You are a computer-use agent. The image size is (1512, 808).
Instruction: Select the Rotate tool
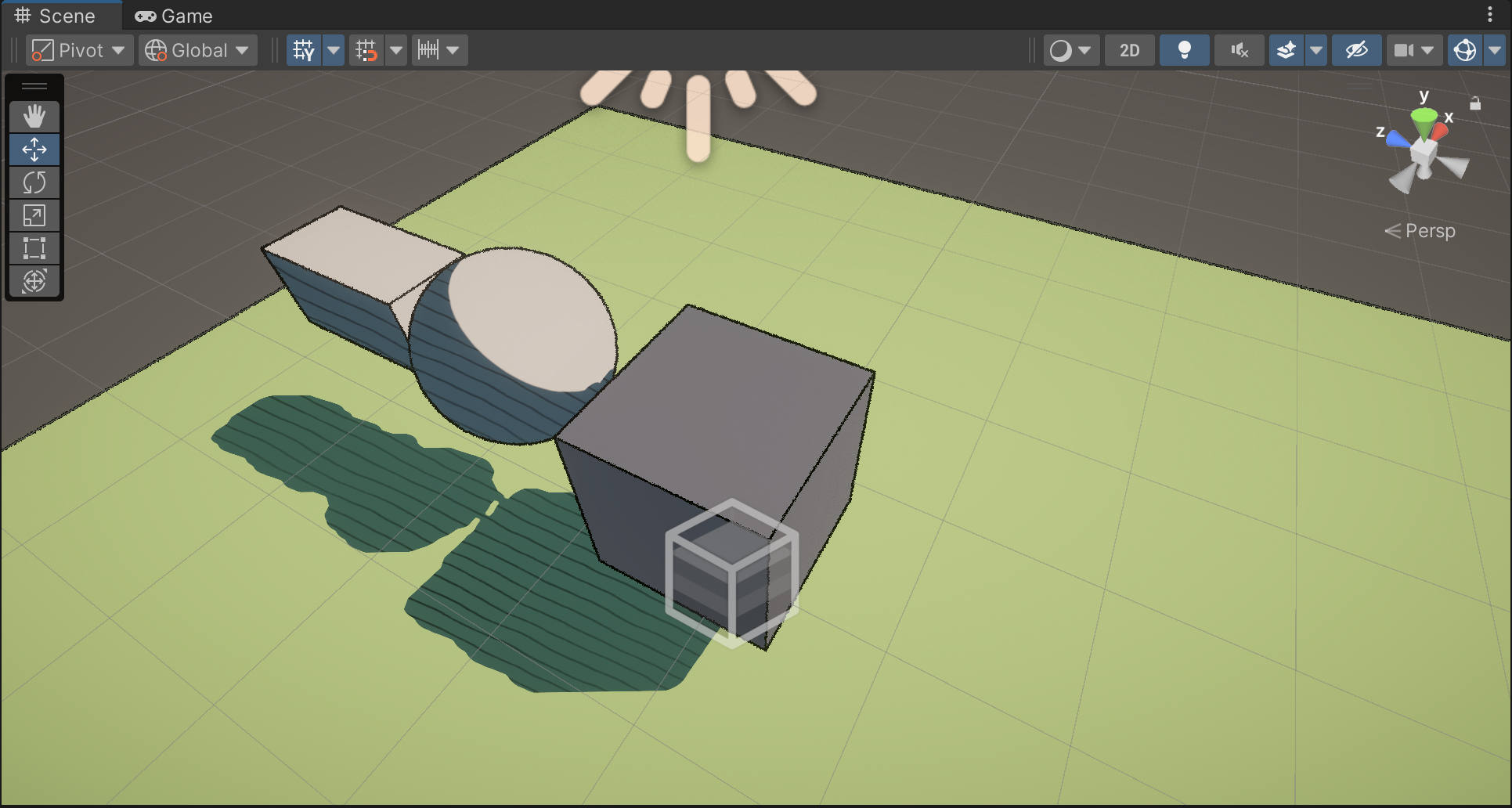click(x=34, y=182)
